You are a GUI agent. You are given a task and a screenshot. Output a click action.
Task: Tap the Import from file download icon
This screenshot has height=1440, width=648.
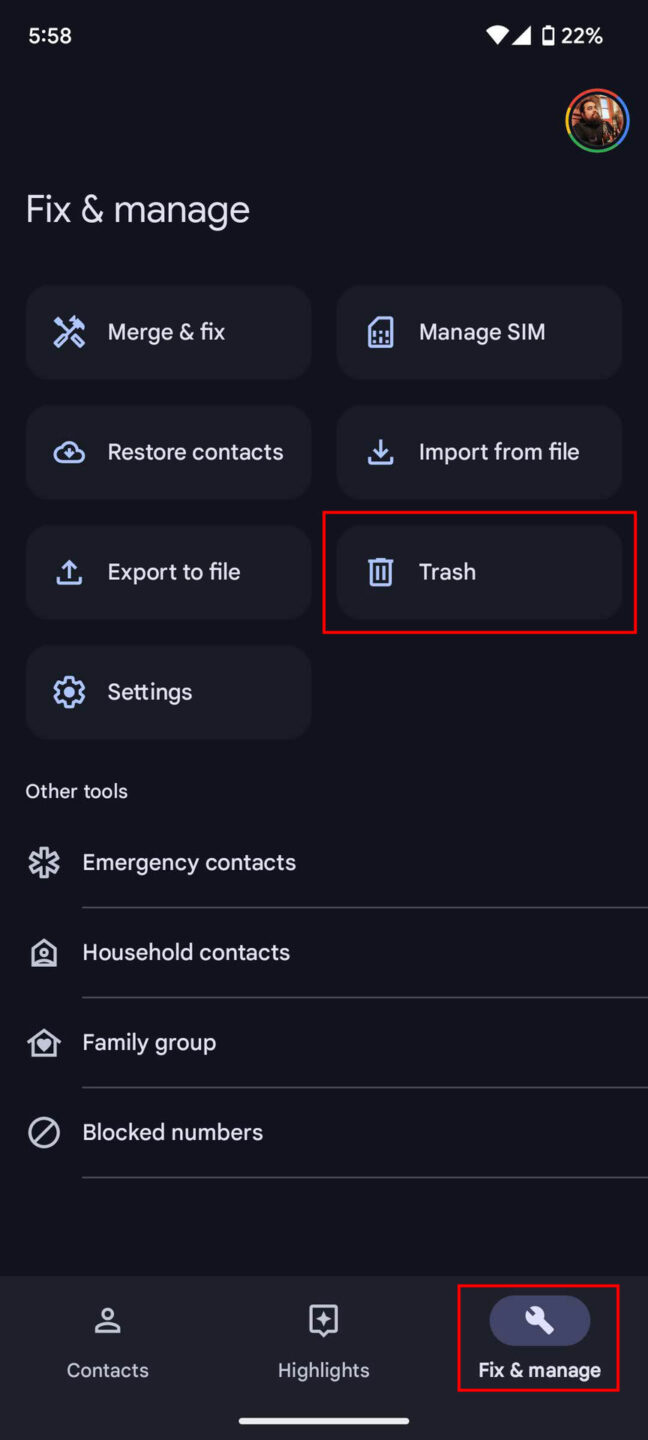click(380, 452)
